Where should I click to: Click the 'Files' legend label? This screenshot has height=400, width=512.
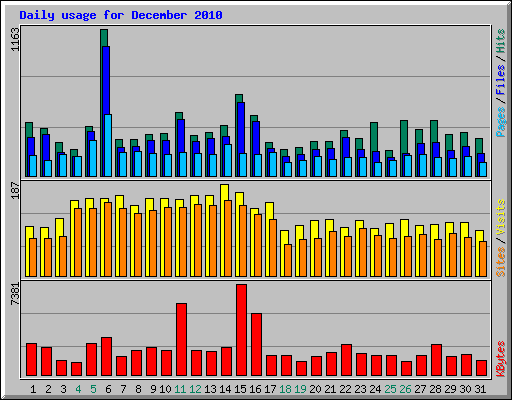500,80
